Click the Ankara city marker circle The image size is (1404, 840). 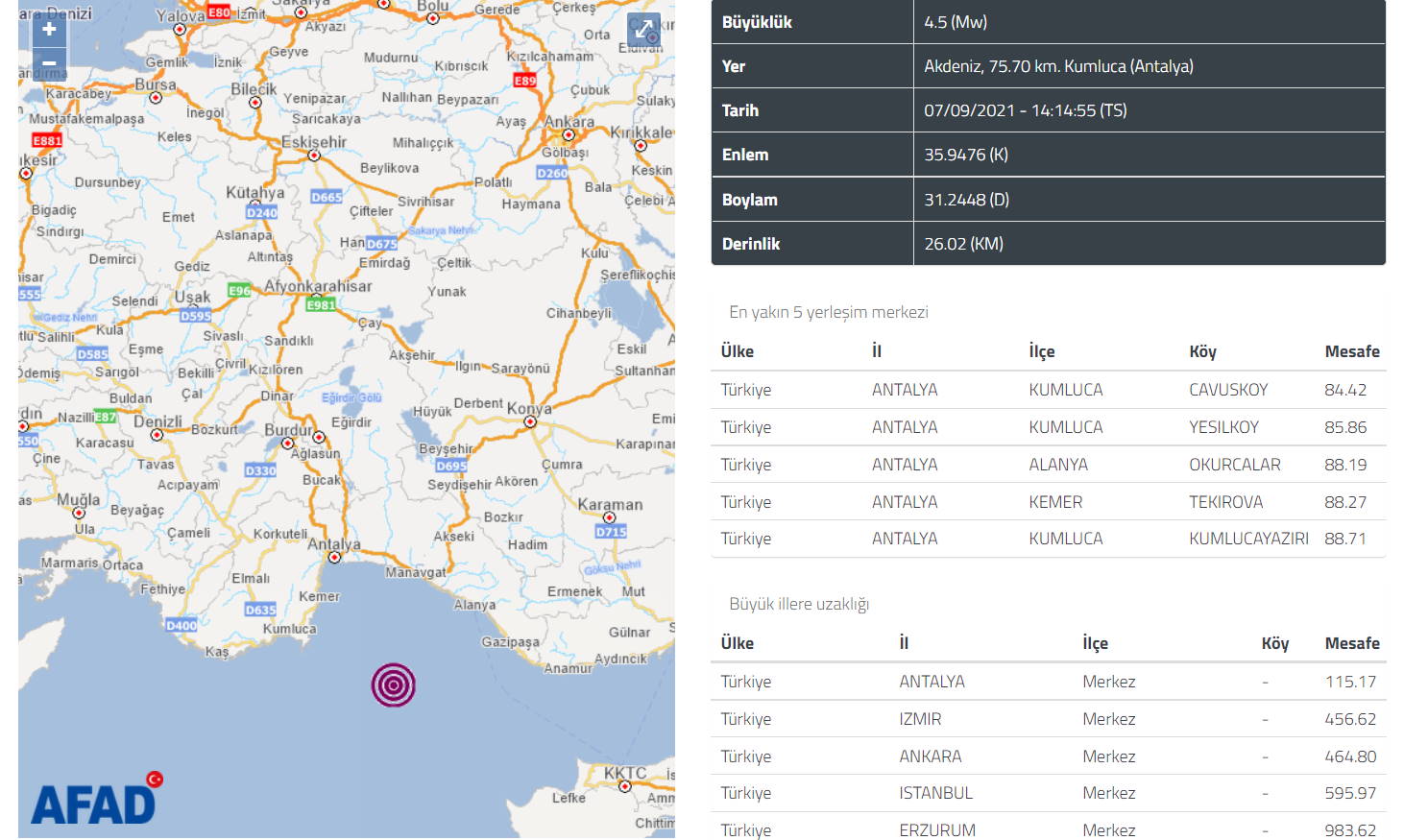click(569, 135)
